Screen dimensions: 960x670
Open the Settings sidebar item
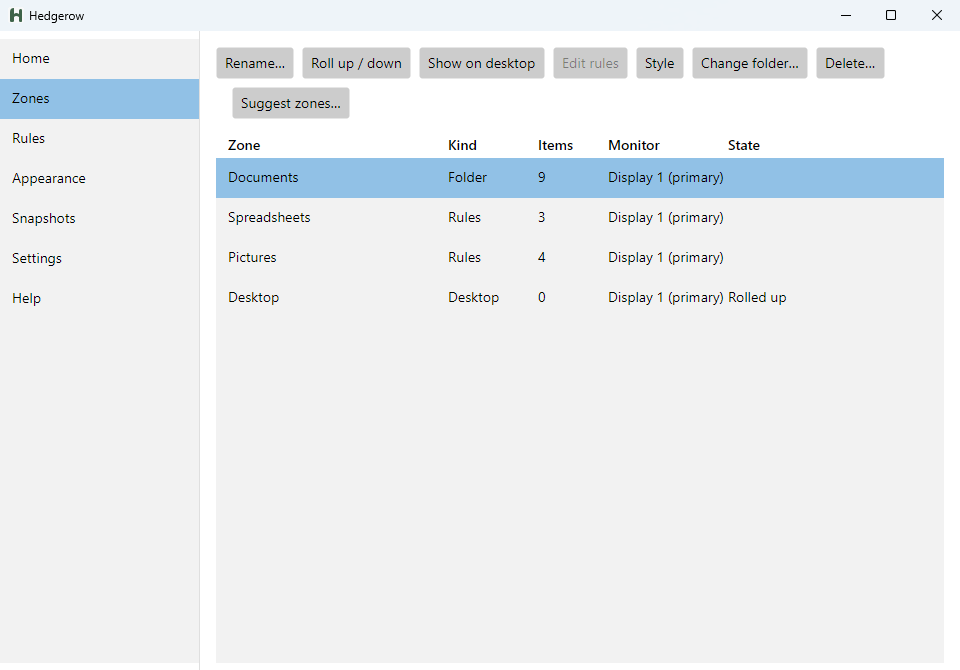[99, 258]
